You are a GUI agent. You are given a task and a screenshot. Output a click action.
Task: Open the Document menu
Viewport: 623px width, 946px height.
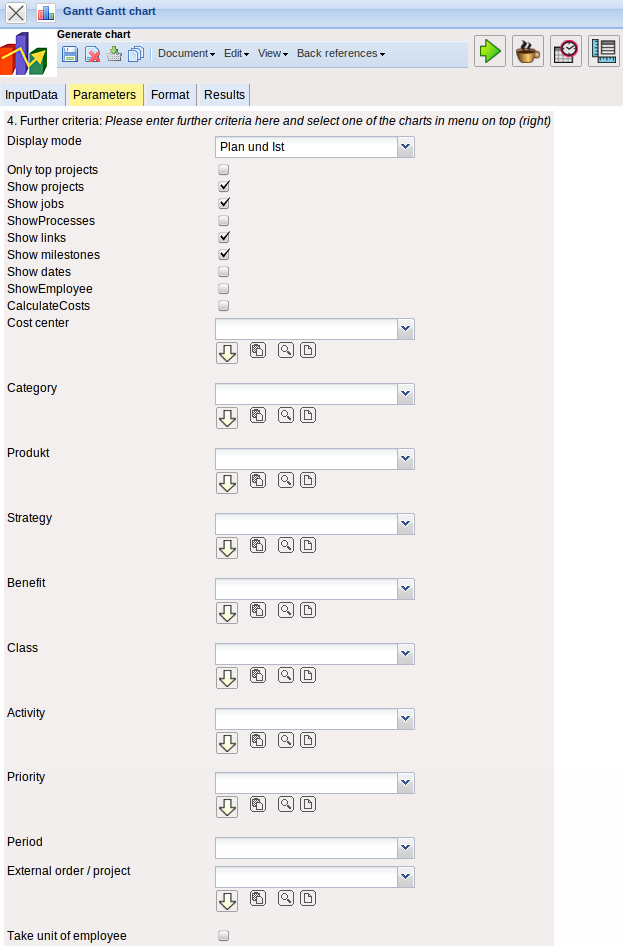[x=186, y=54]
